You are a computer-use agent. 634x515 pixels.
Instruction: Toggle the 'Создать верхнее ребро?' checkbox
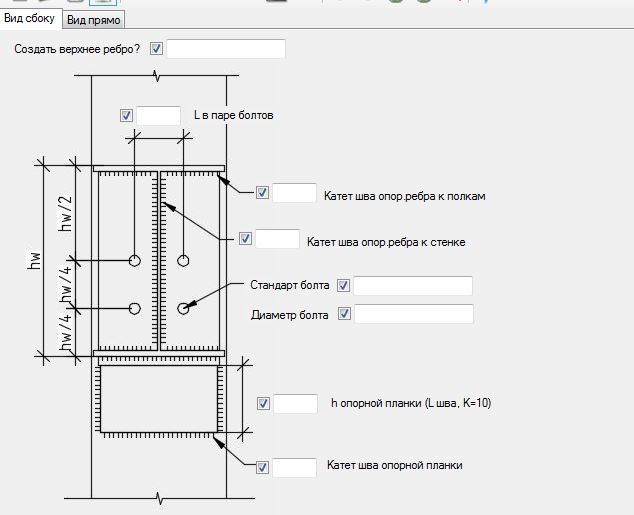pyautogui.click(x=156, y=49)
